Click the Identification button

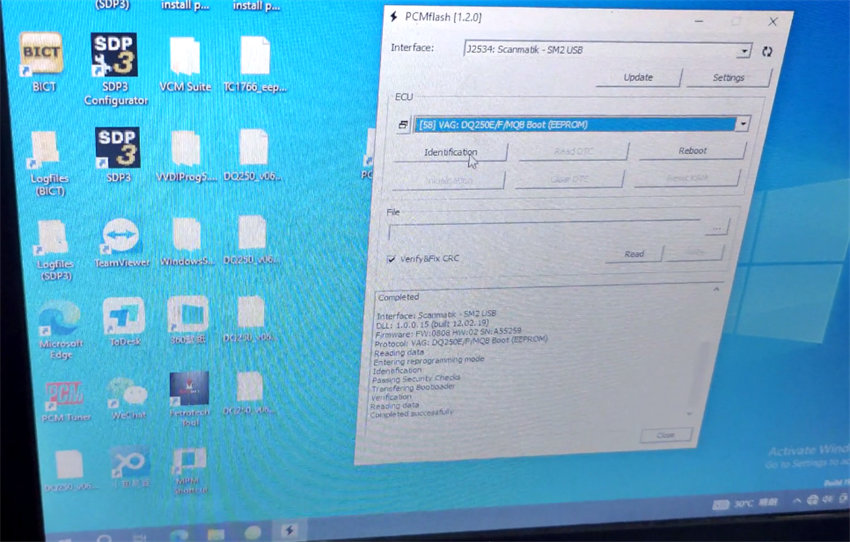450,152
